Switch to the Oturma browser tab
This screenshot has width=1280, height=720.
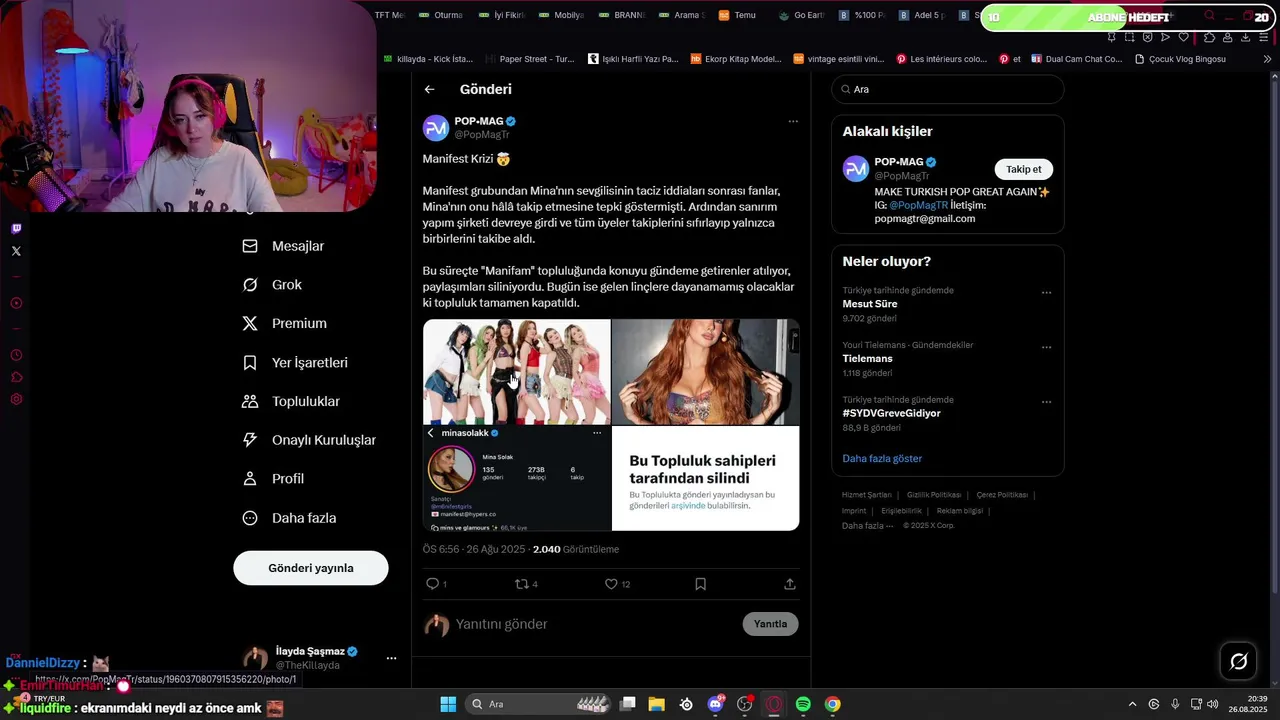(x=441, y=15)
